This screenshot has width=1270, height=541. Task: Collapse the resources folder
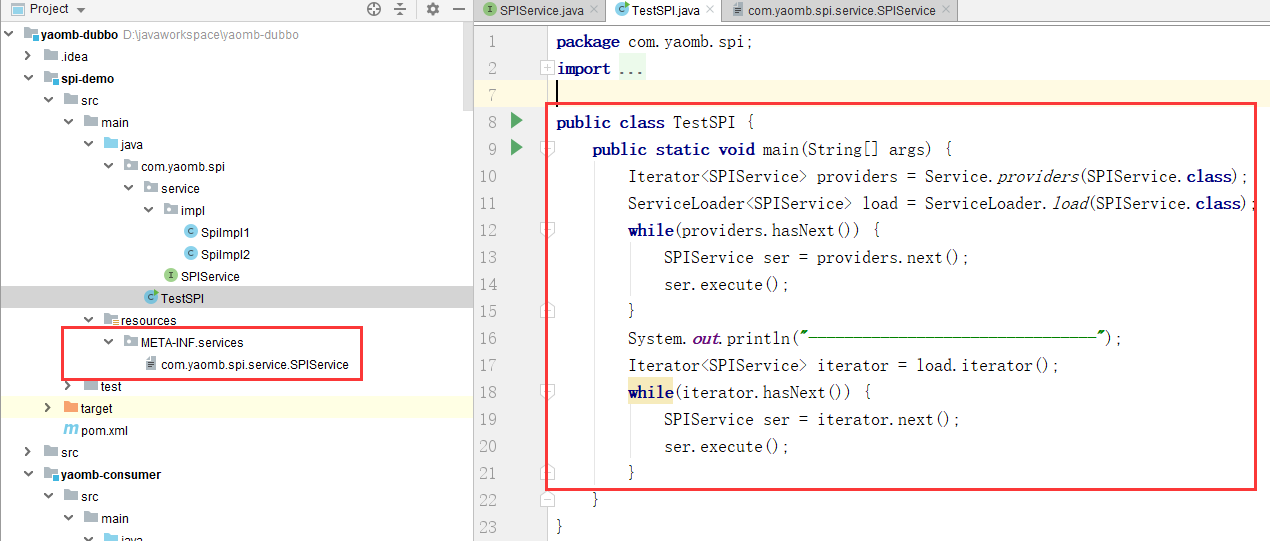[90, 320]
